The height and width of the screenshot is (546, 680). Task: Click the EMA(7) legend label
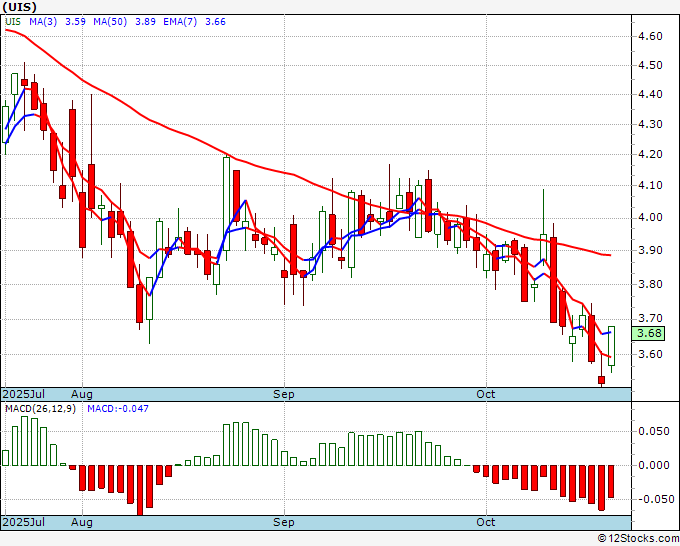click(180, 22)
